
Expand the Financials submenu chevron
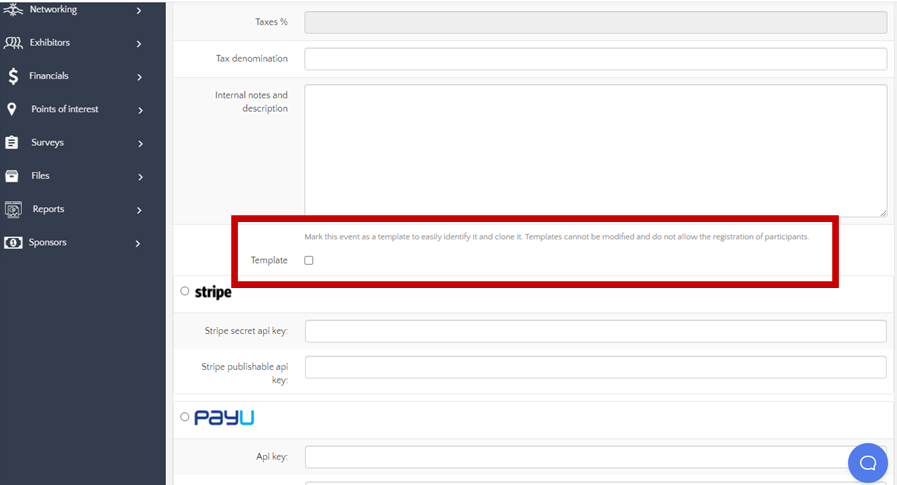coord(139,77)
